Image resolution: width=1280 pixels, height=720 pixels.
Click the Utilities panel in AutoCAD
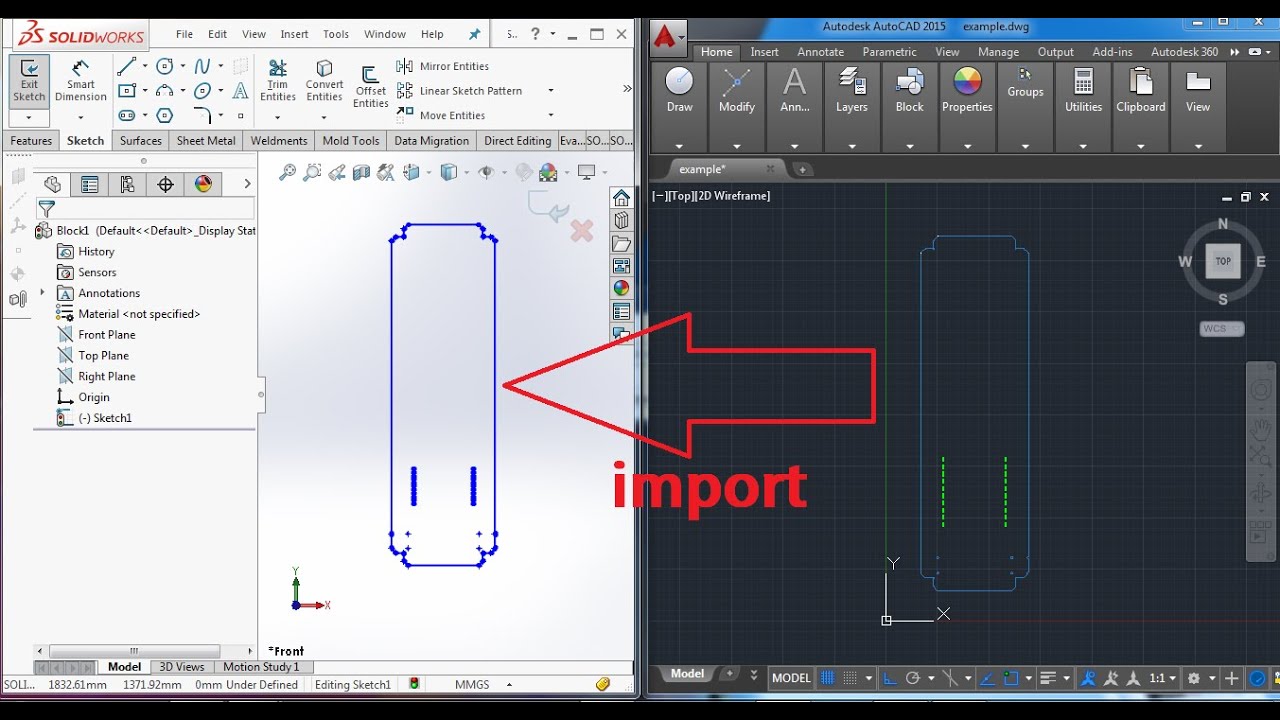(x=1083, y=92)
